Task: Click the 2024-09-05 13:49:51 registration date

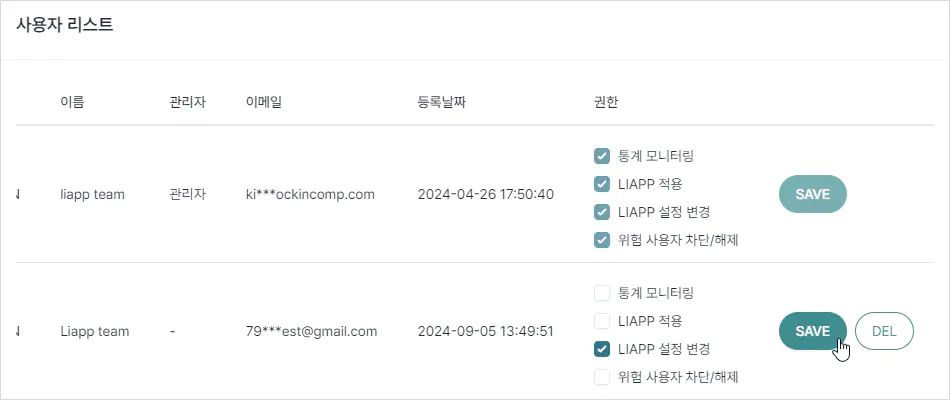Action: tap(485, 332)
